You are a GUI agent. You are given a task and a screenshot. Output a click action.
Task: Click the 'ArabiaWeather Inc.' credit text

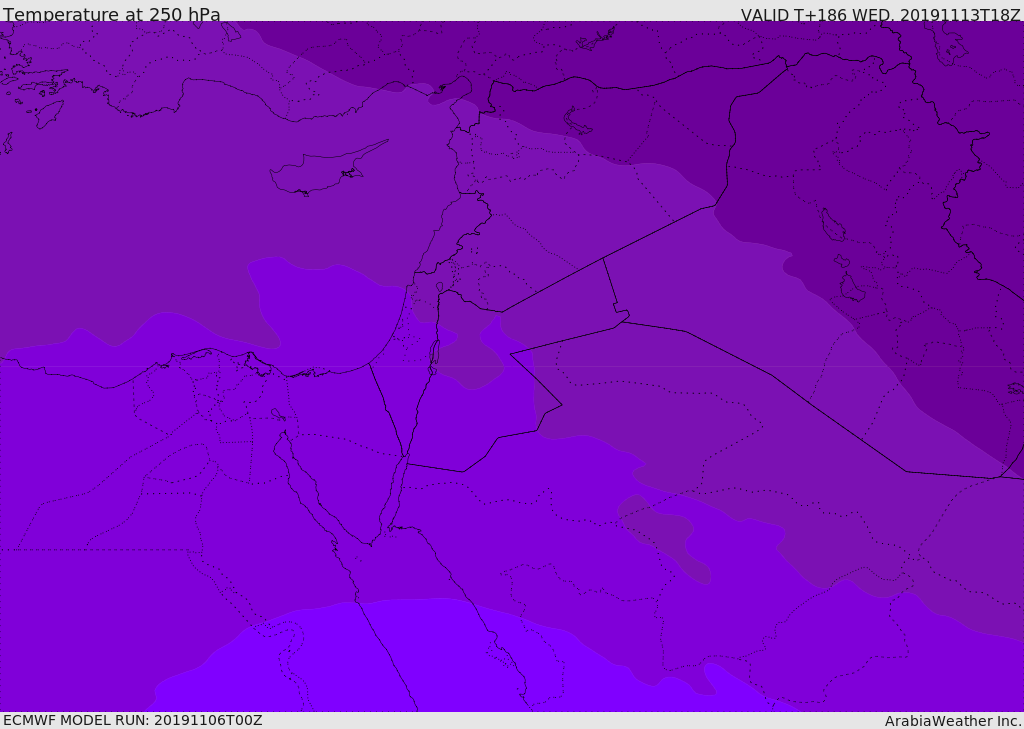point(953,721)
